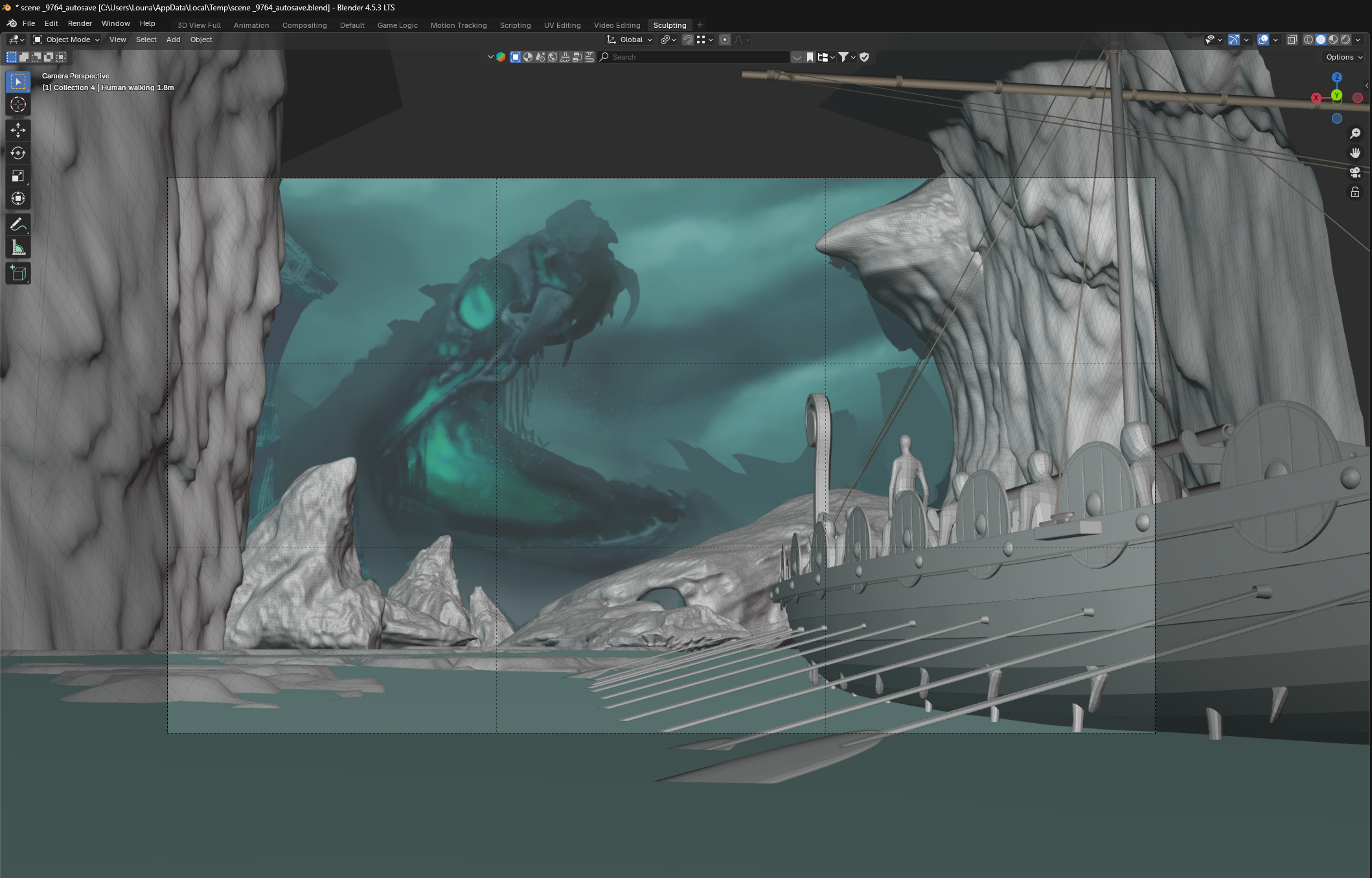Screen dimensions: 1372x878
Task: Select the Measure tool
Action: pos(17,248)
